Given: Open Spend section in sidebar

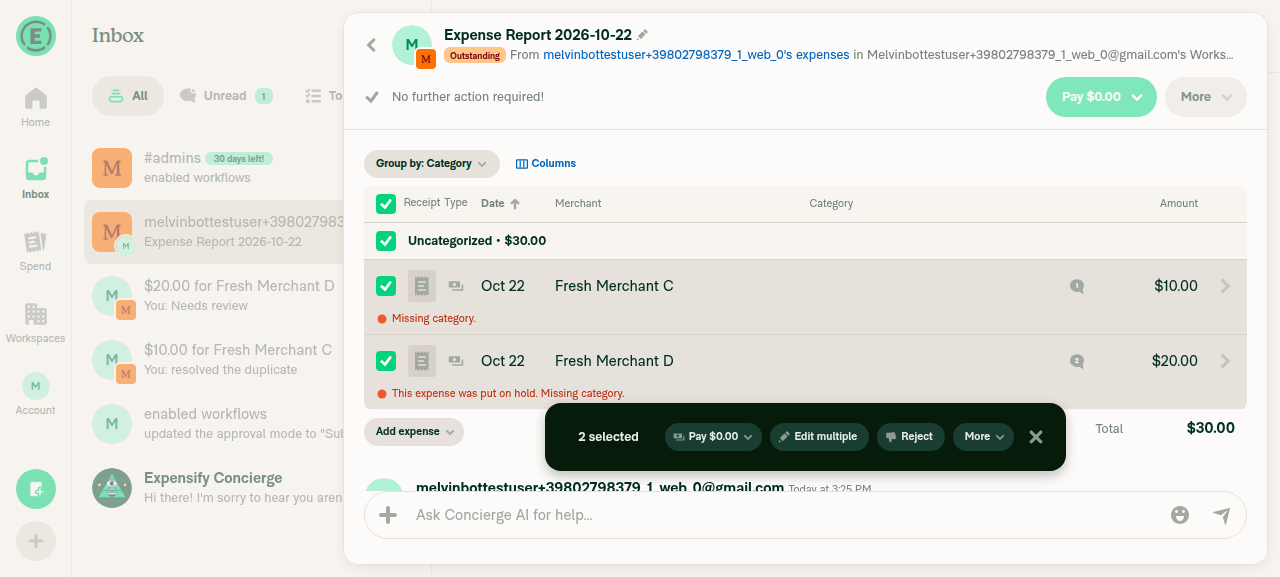Looking at the screenshot, I should click(x=36, y=251).
